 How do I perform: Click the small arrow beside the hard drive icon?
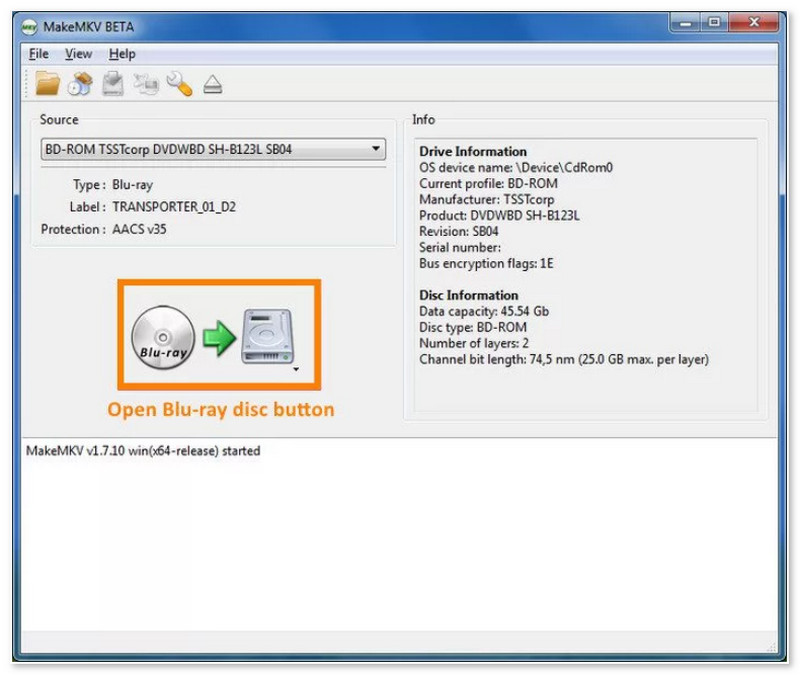point(297,369)
